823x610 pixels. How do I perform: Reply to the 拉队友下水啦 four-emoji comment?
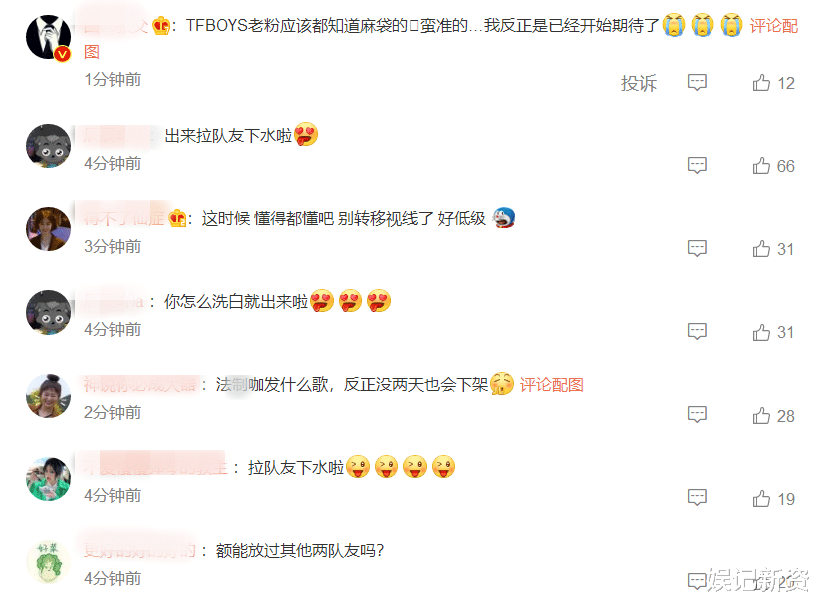tap(697, 498)
